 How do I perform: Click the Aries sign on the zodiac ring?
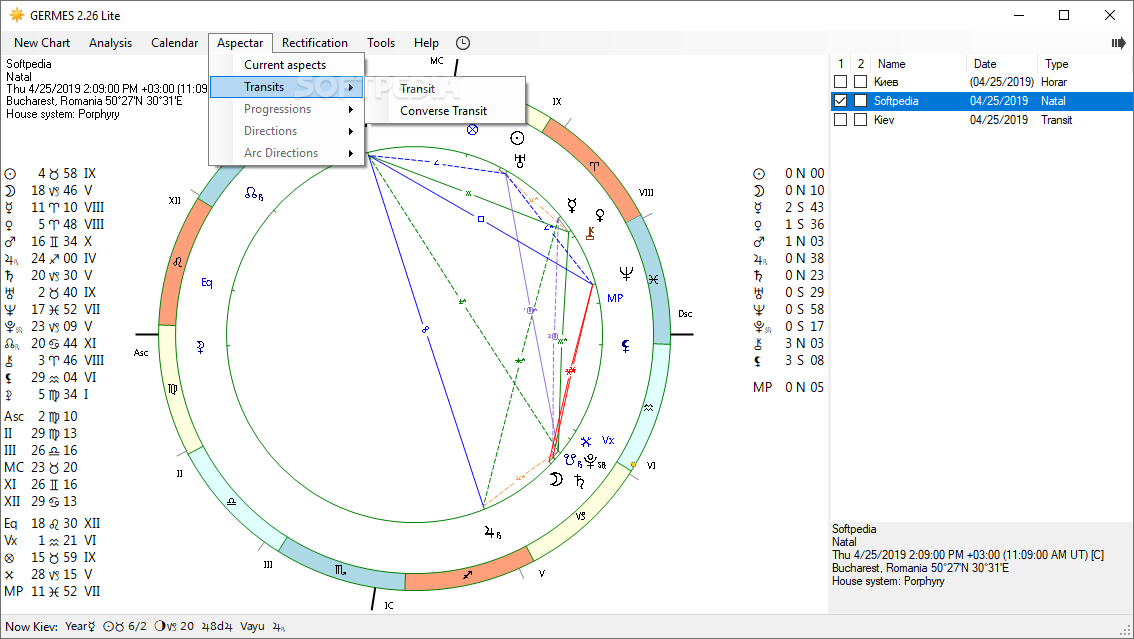point(594,166)
